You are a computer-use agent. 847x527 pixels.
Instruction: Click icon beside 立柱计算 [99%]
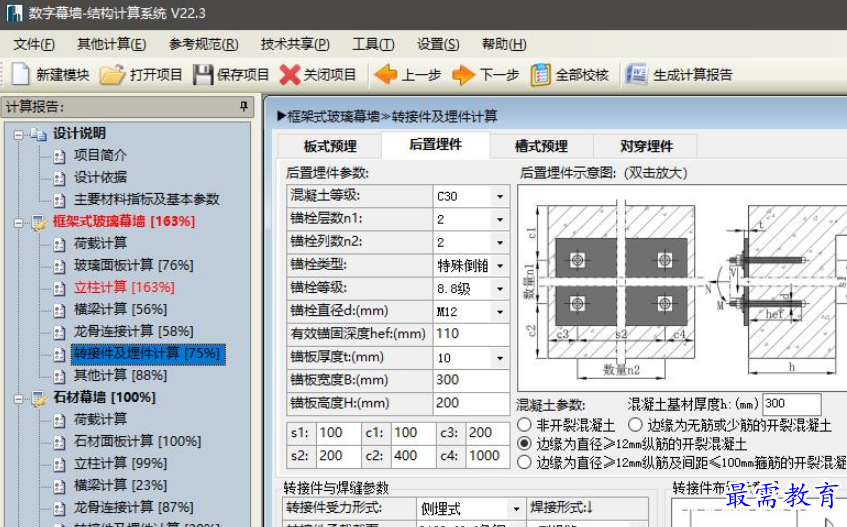point(59,464)
